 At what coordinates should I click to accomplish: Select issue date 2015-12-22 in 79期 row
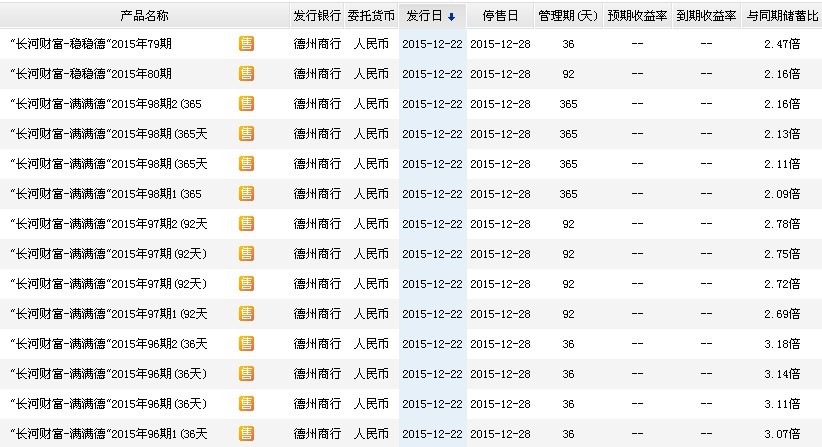[x=432, y=44]
